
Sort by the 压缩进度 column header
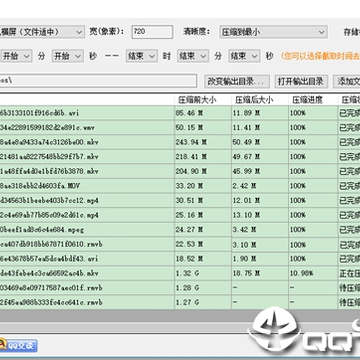[313, 100]
